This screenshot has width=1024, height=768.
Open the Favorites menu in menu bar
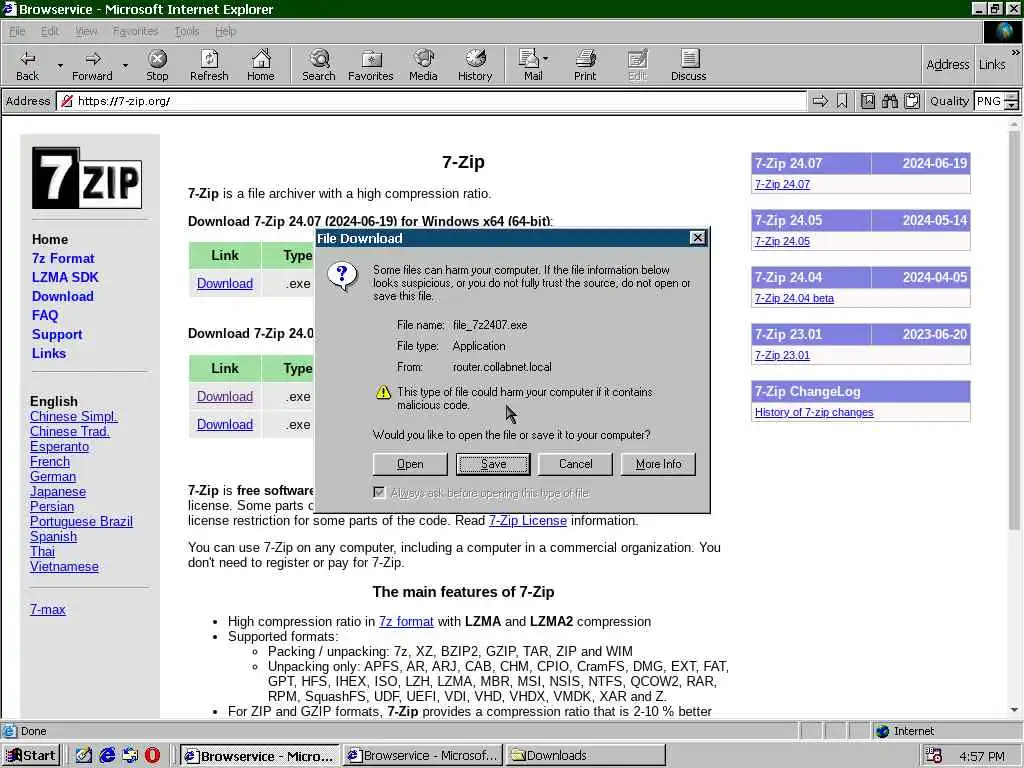[x=135, y=31]
